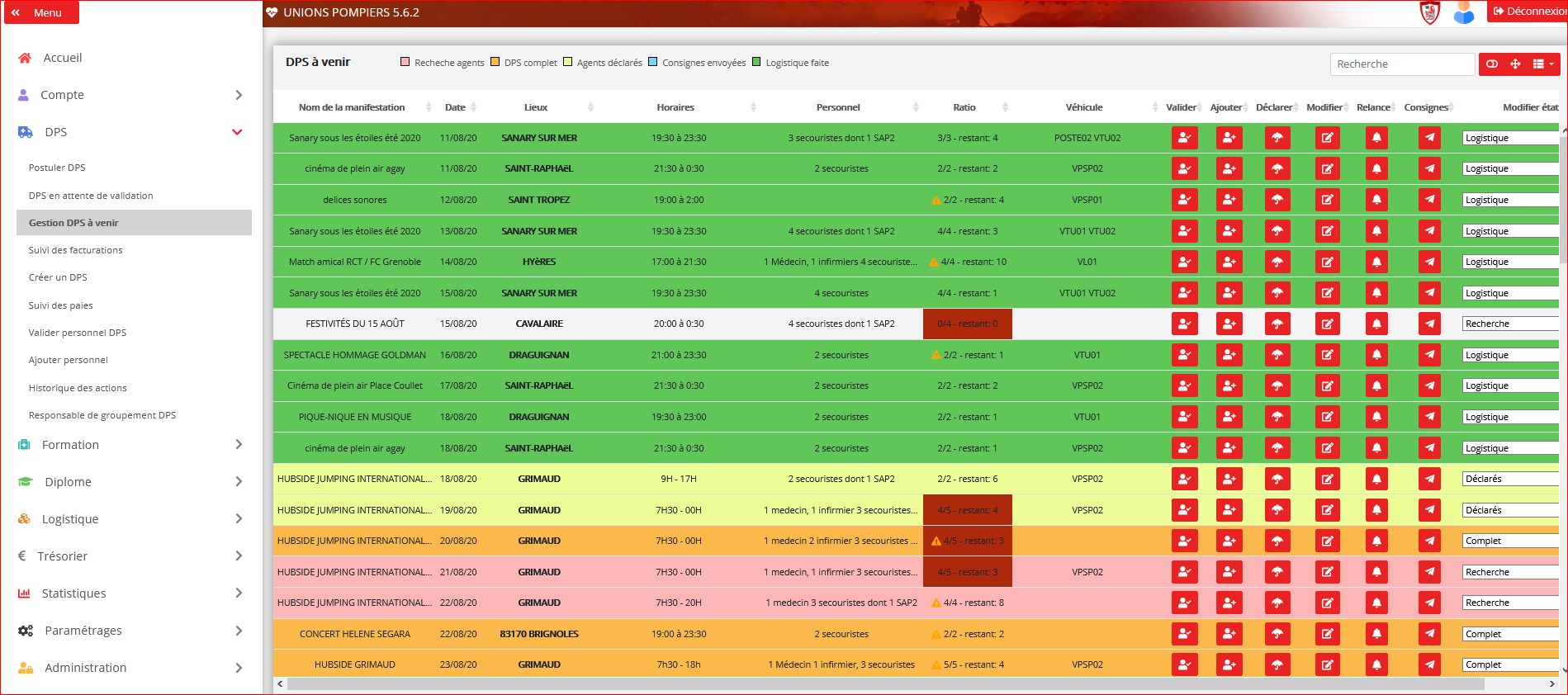Open Historique des actions
The height and width of the screenshot is (695, 1568).
click(78, 388)
